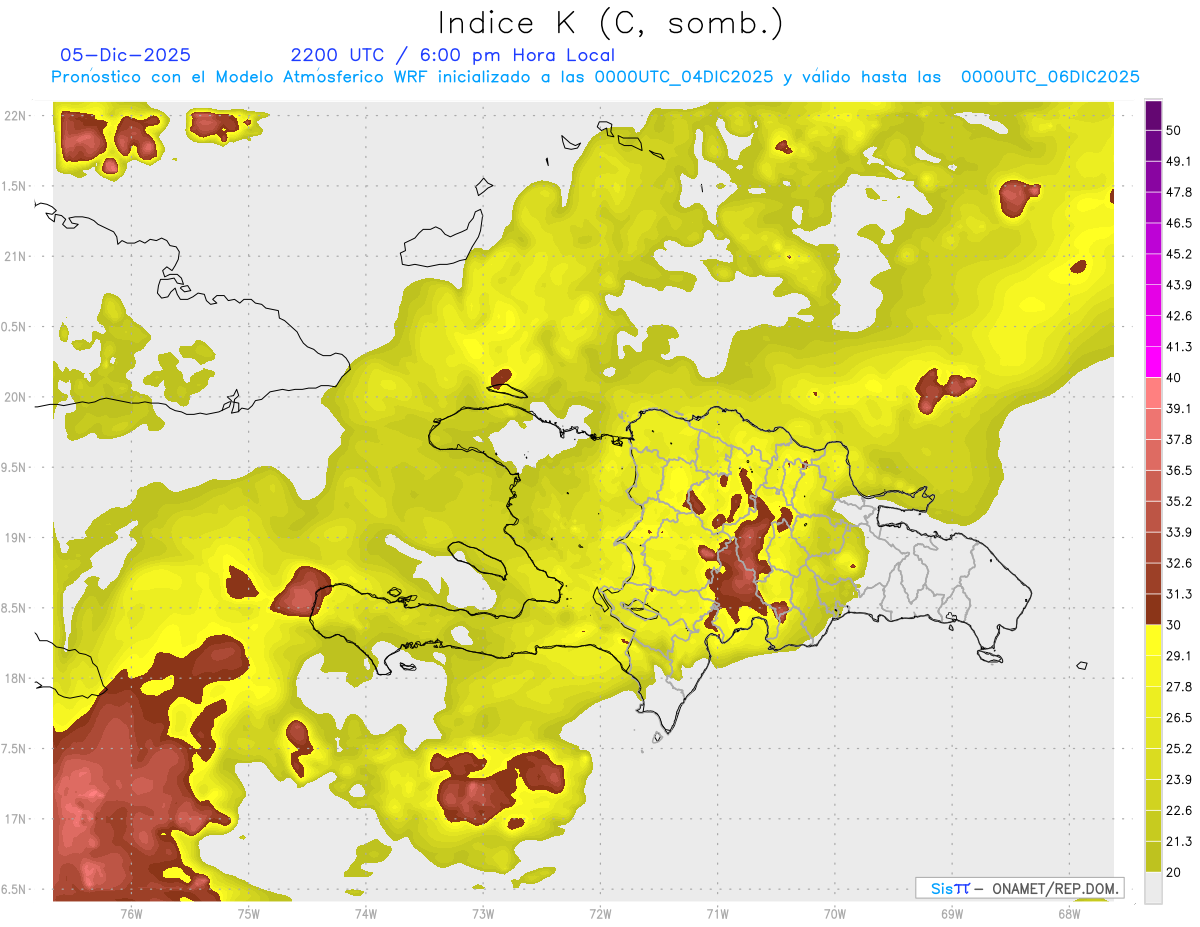The image size is (1200, 927).
Task: Click the colorbar value "26.5"
Action: point(1178,718)
